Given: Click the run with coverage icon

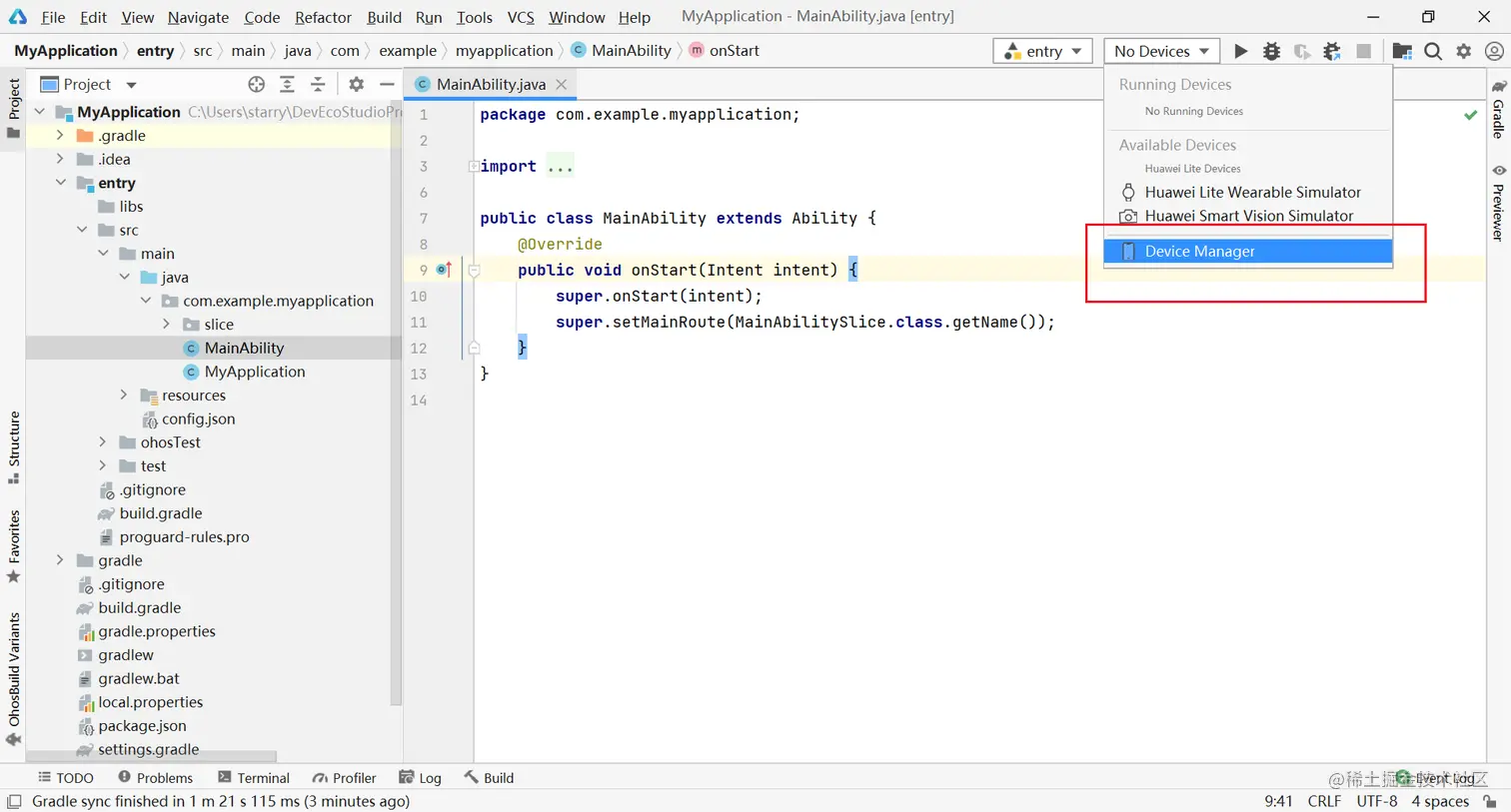Looking at the screenshot, I should (1301, 51).
